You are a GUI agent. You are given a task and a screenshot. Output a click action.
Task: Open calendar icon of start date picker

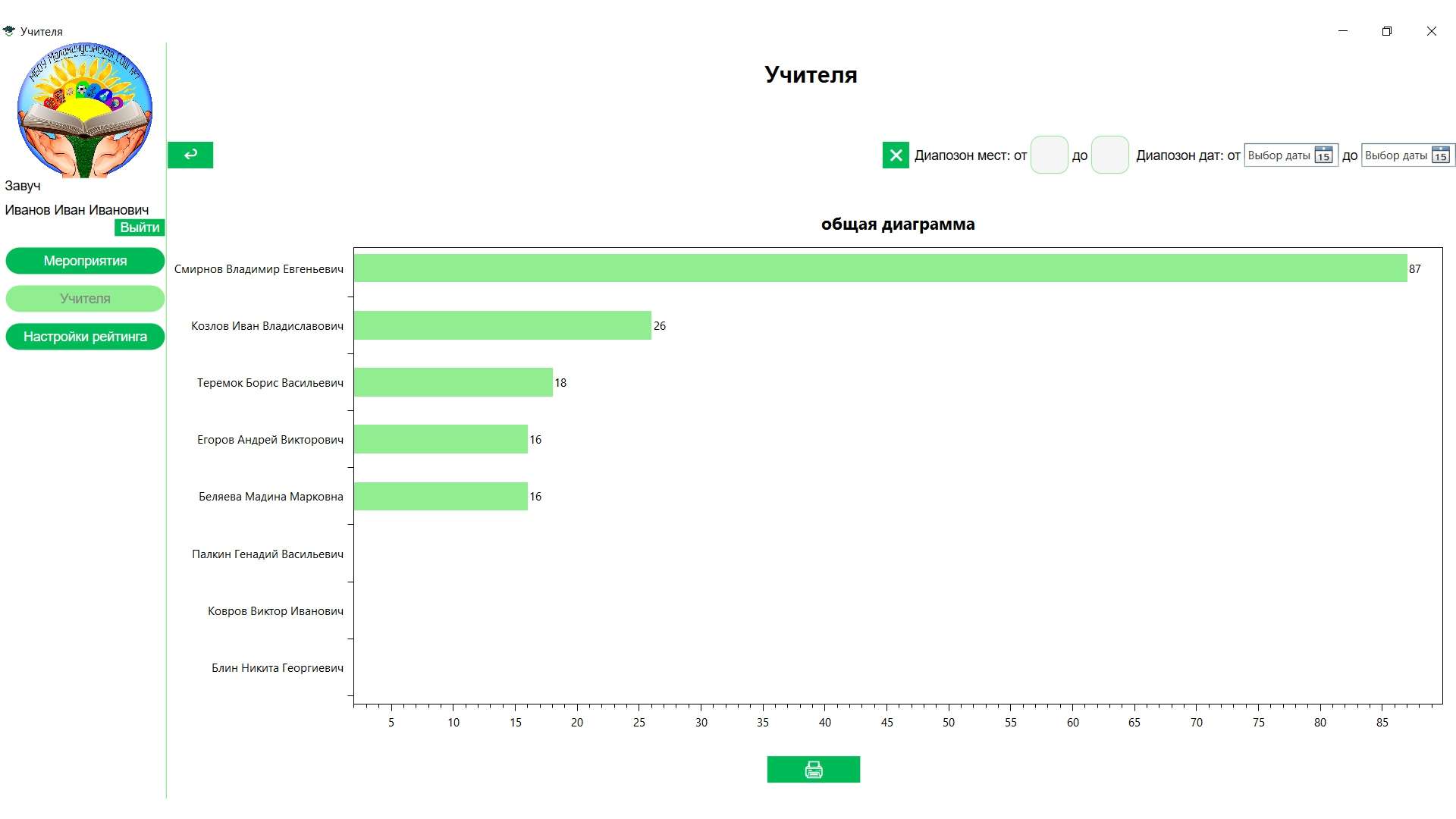click(1323, 155)
